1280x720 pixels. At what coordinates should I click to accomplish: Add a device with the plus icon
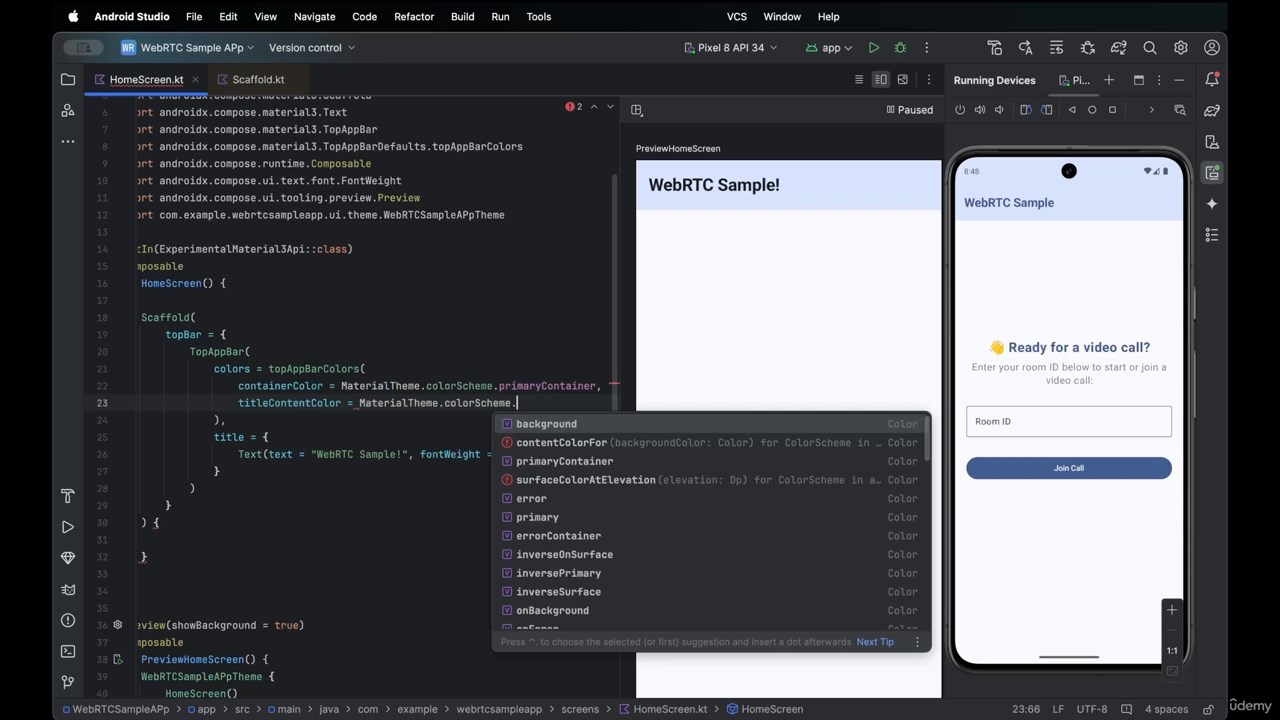[1109, 80]
